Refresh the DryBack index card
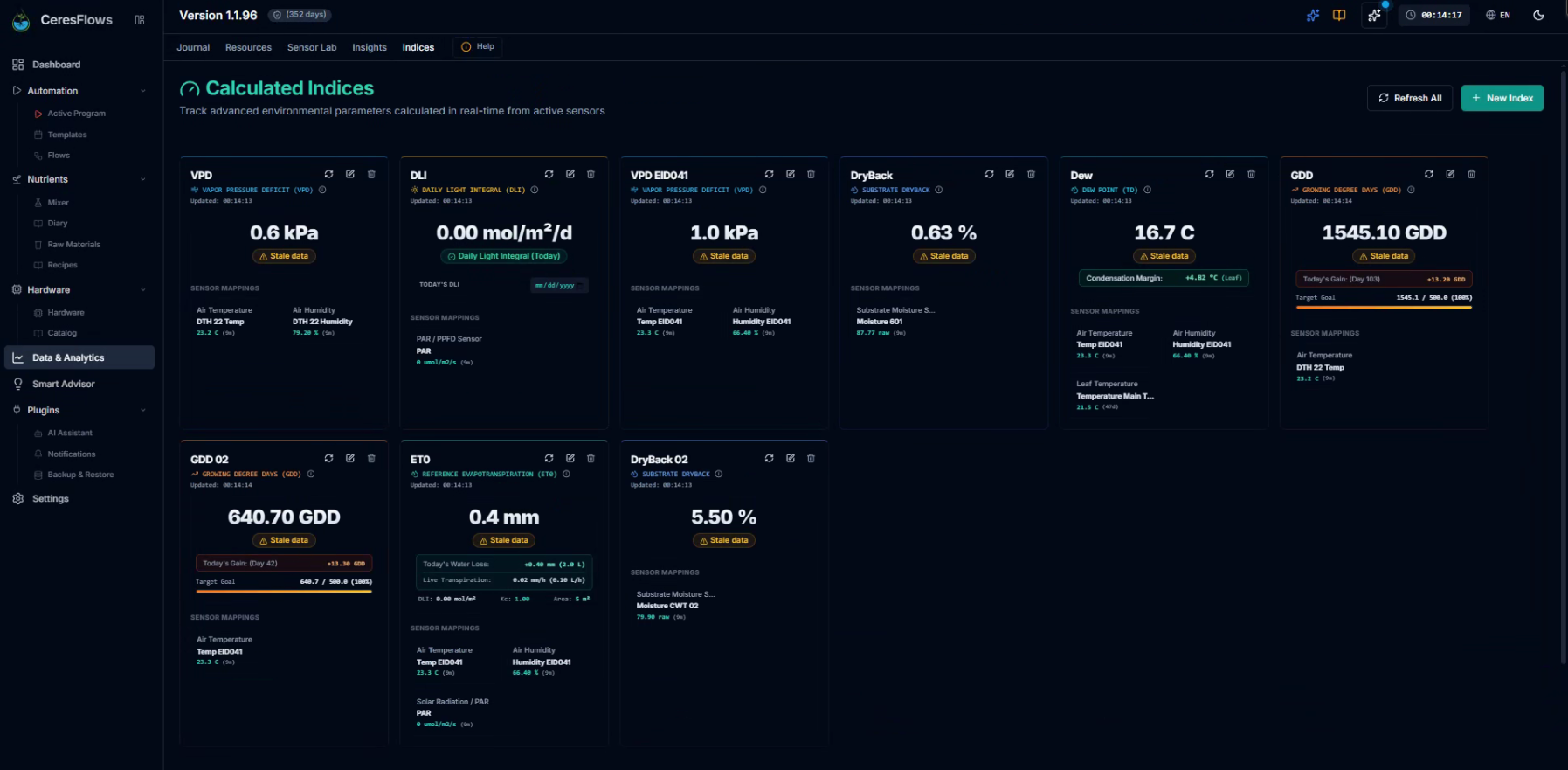The width and height of the screenshot is (1568, 770). pyautogui.click(x=989, y=174)
